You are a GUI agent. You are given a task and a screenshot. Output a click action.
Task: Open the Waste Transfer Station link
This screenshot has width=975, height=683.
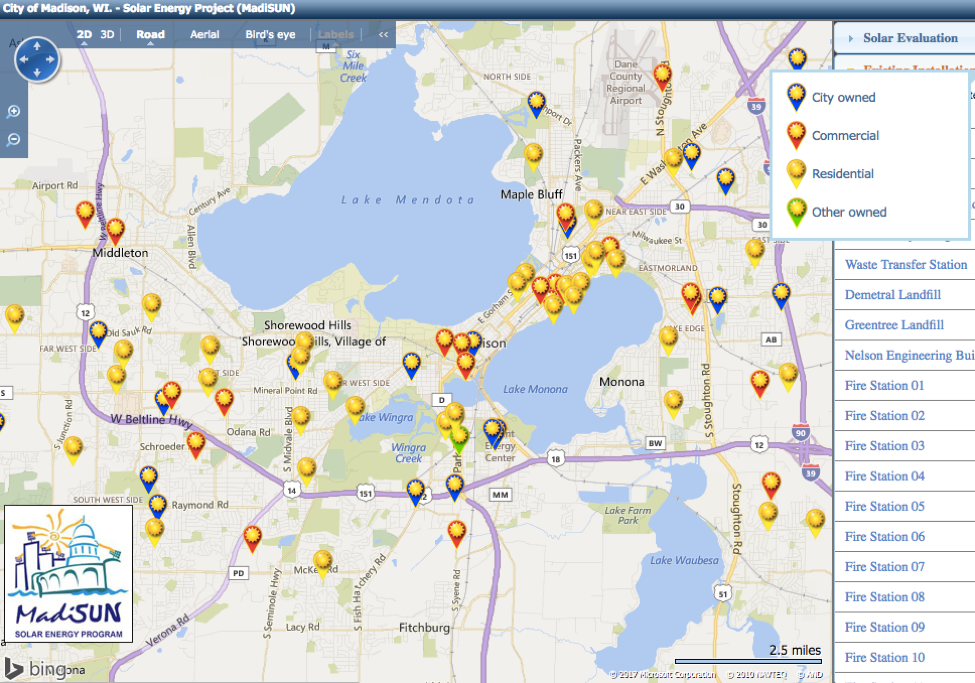click(x=906, y=265)
